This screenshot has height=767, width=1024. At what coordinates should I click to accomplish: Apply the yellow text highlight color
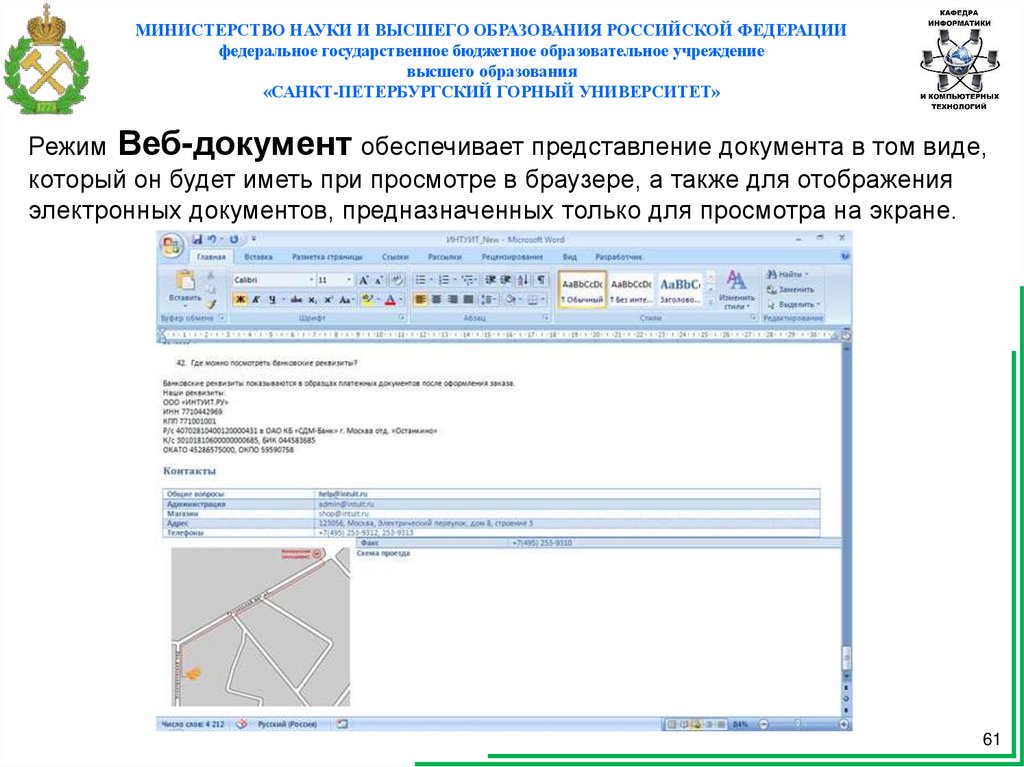(368, 300)
